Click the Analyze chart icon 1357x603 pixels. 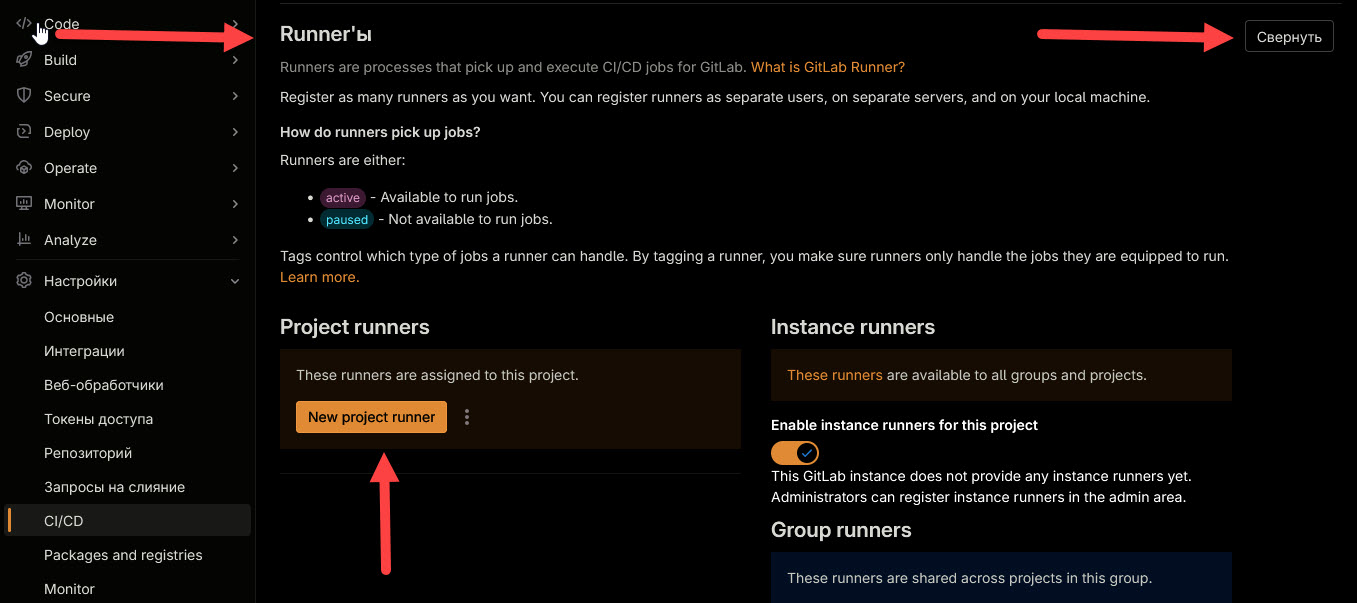click(x=24, y=240)
